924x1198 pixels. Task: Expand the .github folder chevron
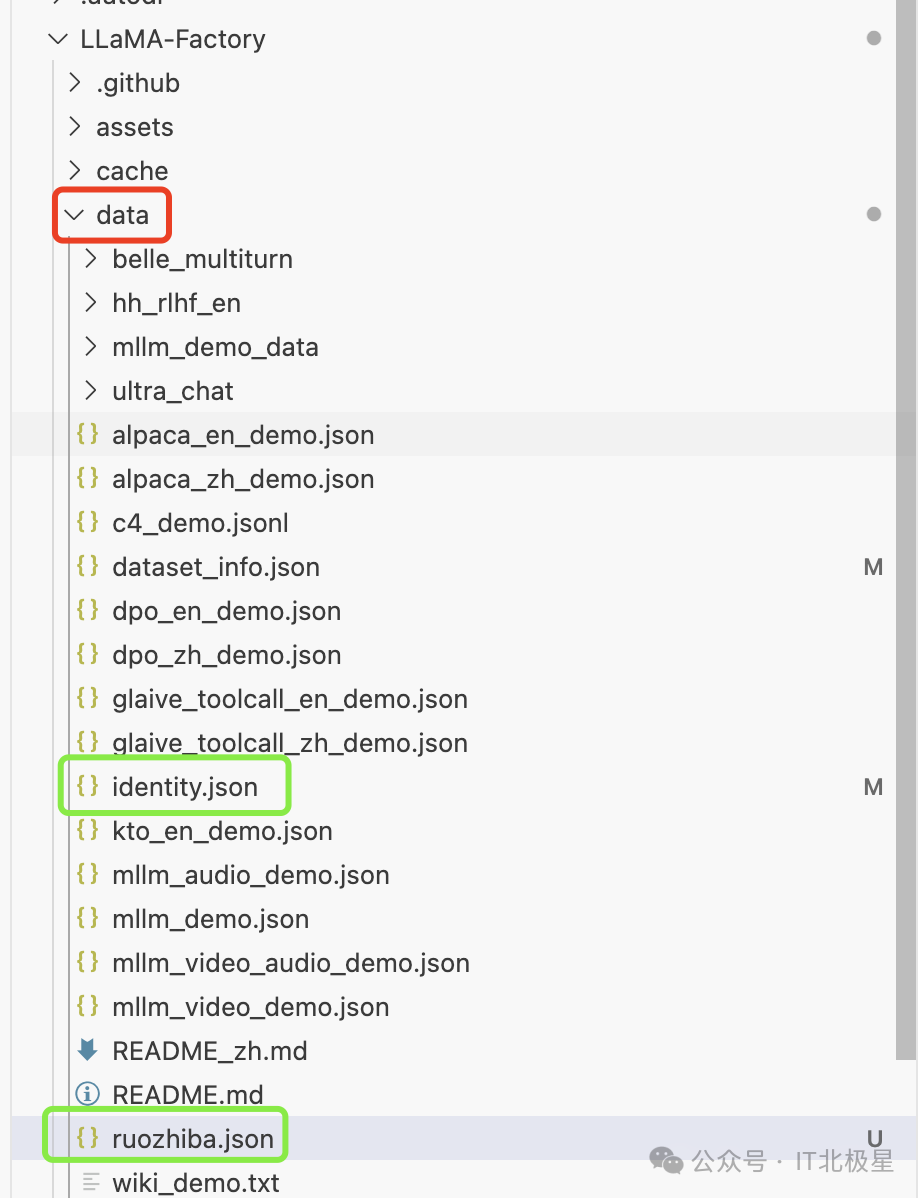74,83
